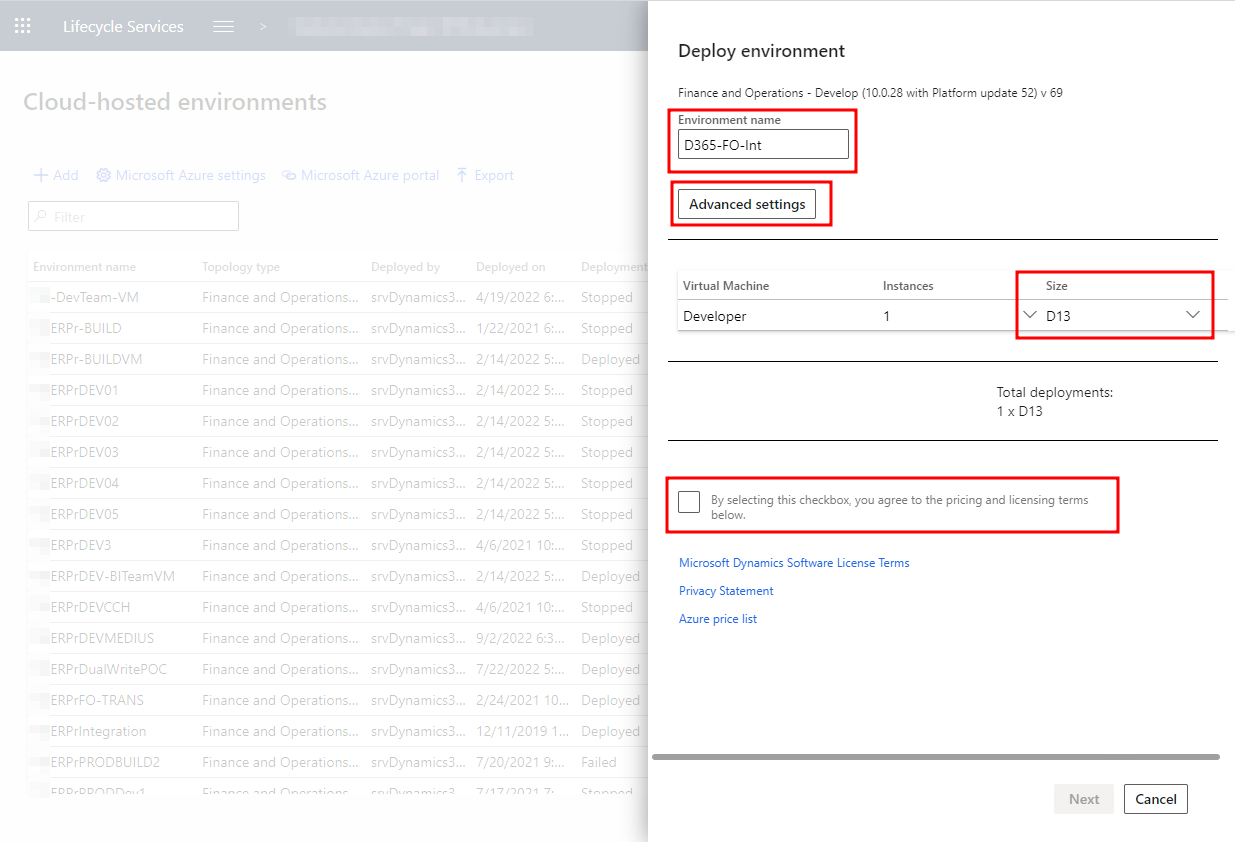Open Advanced settings

[746, 203]
